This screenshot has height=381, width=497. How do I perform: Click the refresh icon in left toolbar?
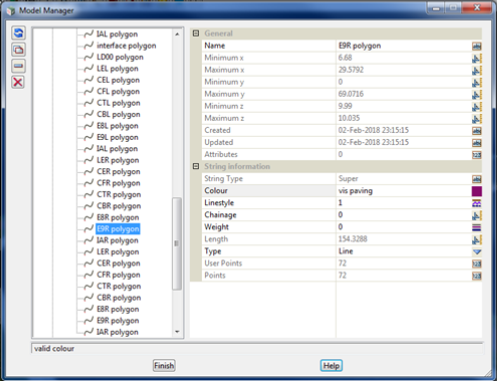click(x=18, y=33)
